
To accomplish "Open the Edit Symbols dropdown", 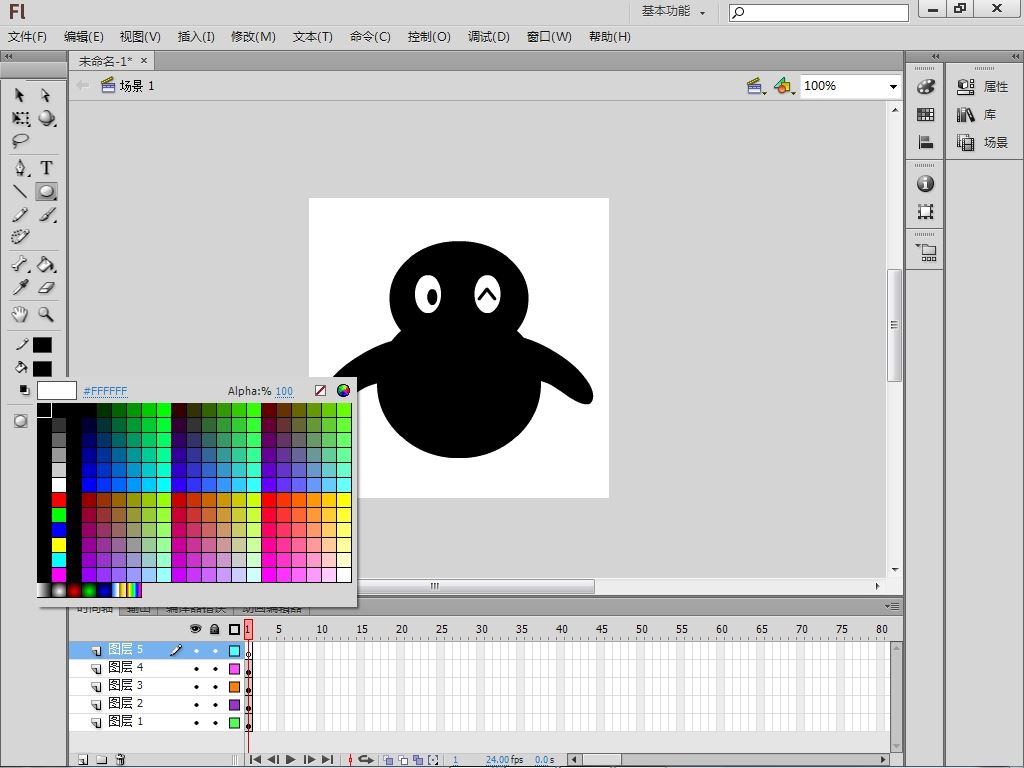I will [784, 86].
